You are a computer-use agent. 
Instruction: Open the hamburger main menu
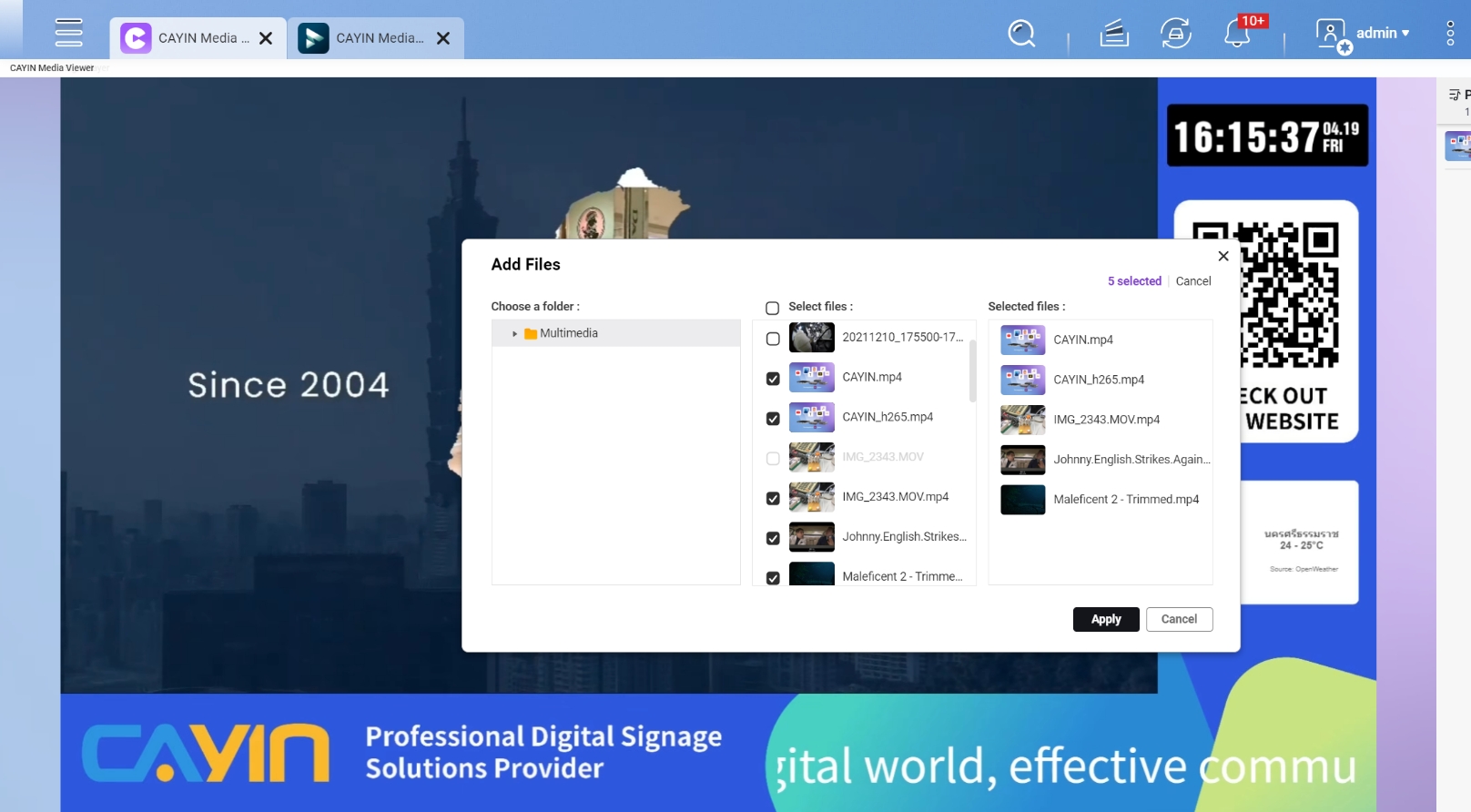tap(68, 33)
